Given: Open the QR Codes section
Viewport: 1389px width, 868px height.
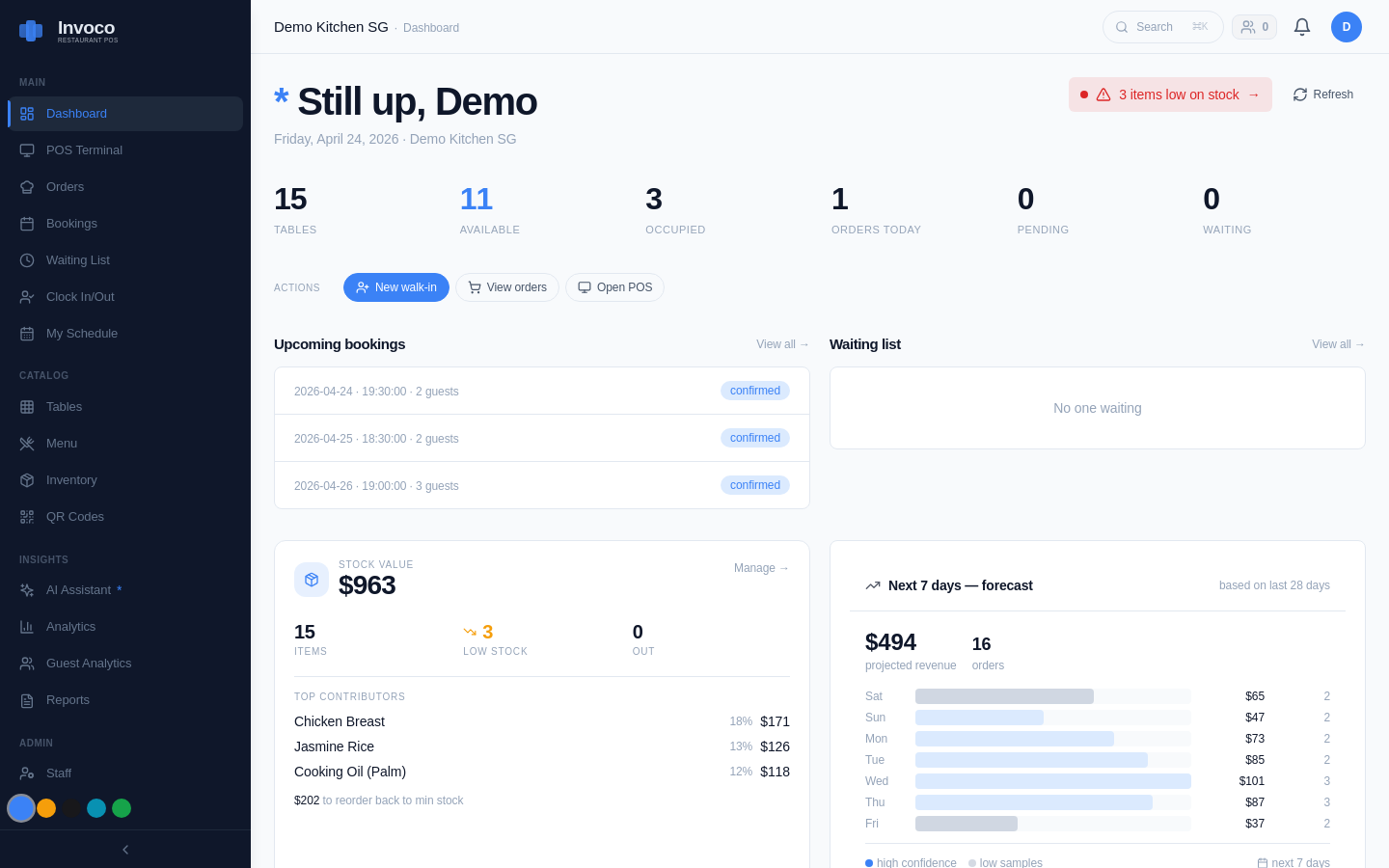Looking at the screenshot, I should 74,516.
